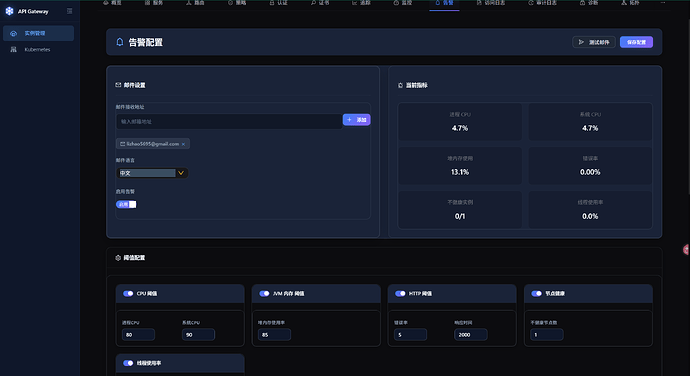The height and width of the screenshot is (376, 690).
Task: Click the 不健康节点数 field showing 1
Action: coord(547,335)
